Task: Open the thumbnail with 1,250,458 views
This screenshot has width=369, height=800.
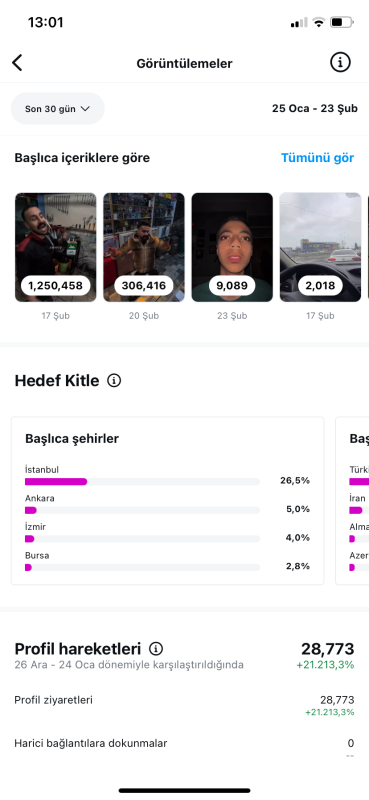Action: 56,247
